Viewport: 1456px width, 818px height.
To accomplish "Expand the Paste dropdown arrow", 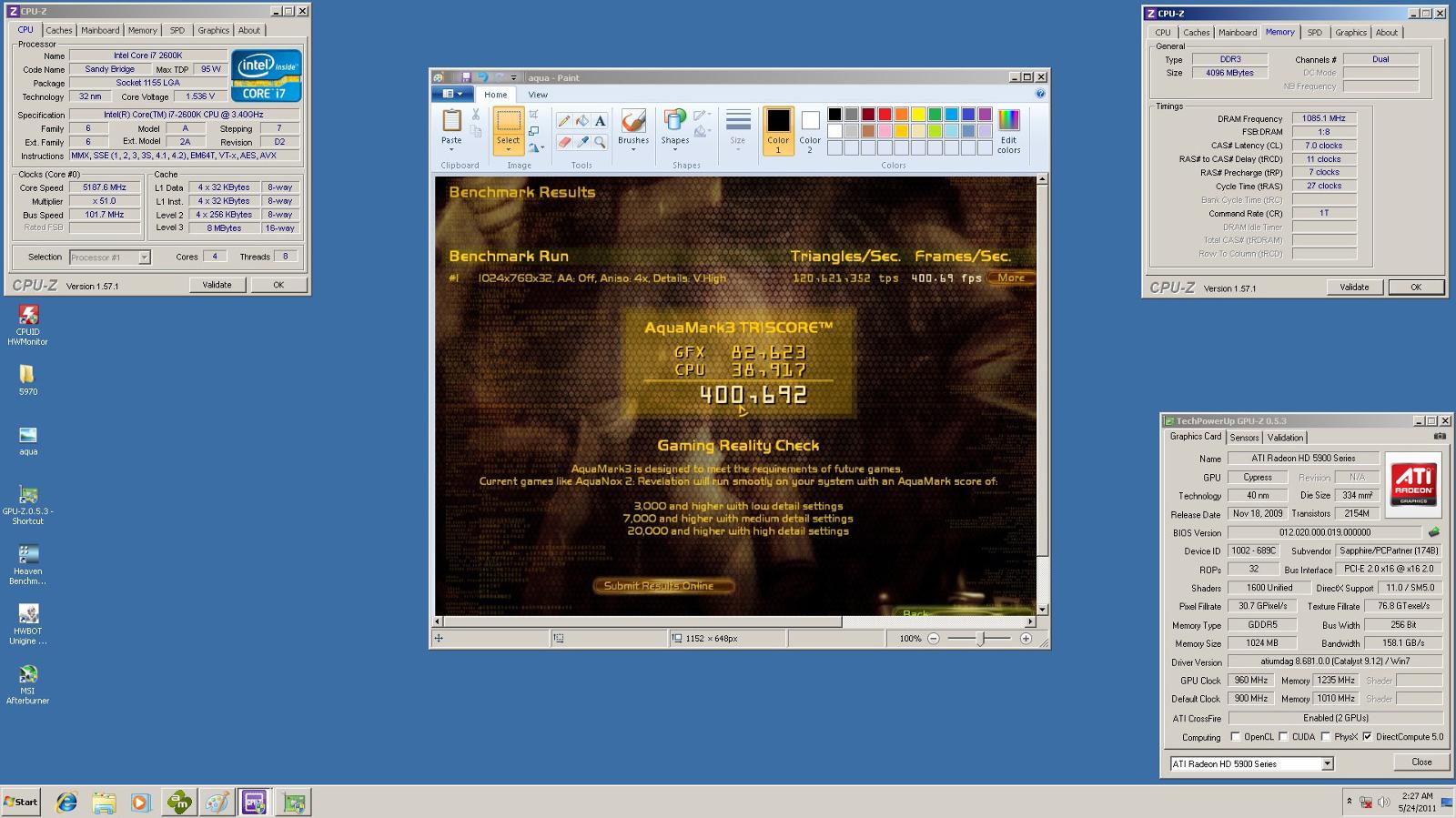I will [451, 150].
